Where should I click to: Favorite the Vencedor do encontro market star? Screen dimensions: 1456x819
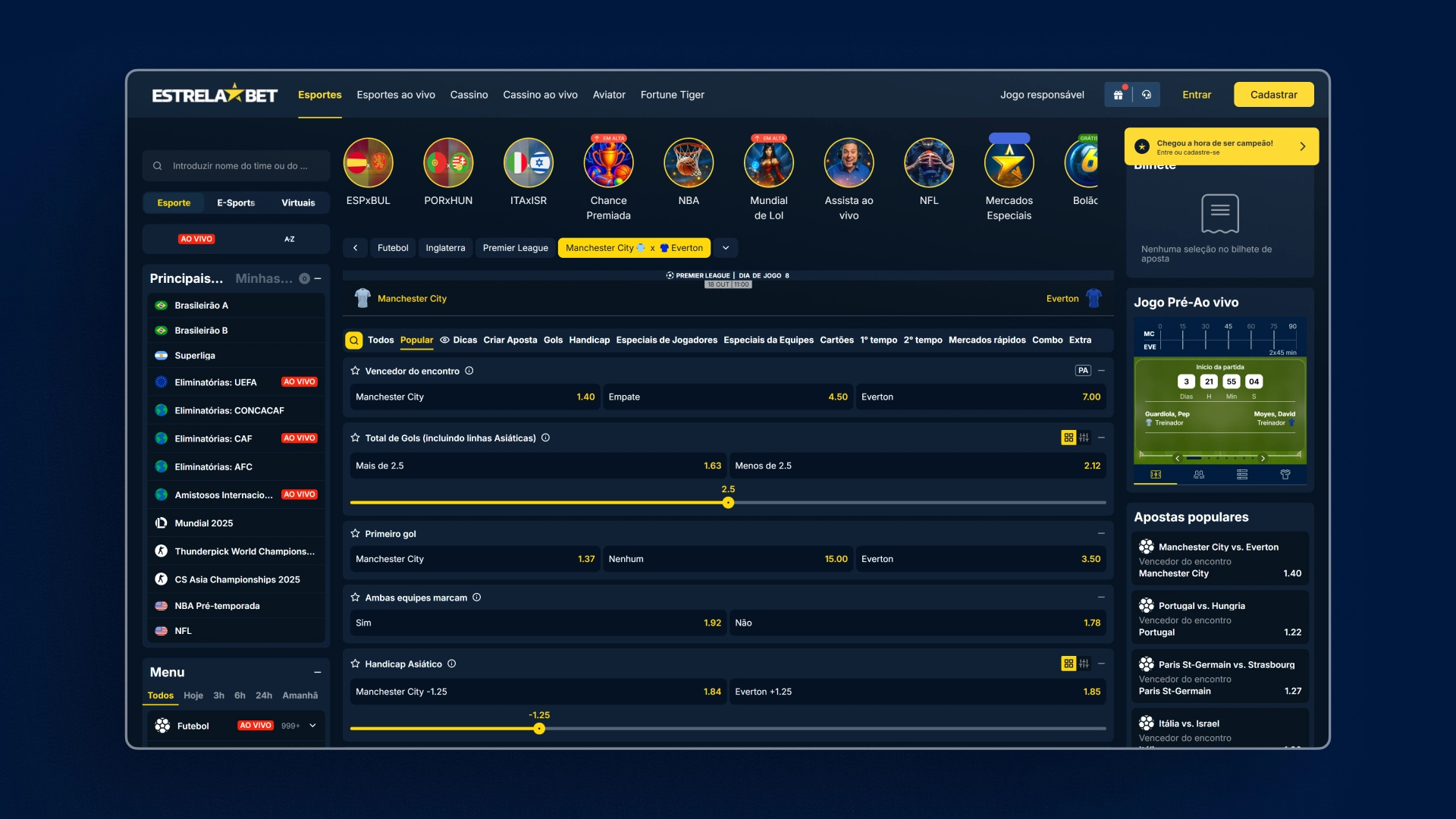click(x=355, y=371)
